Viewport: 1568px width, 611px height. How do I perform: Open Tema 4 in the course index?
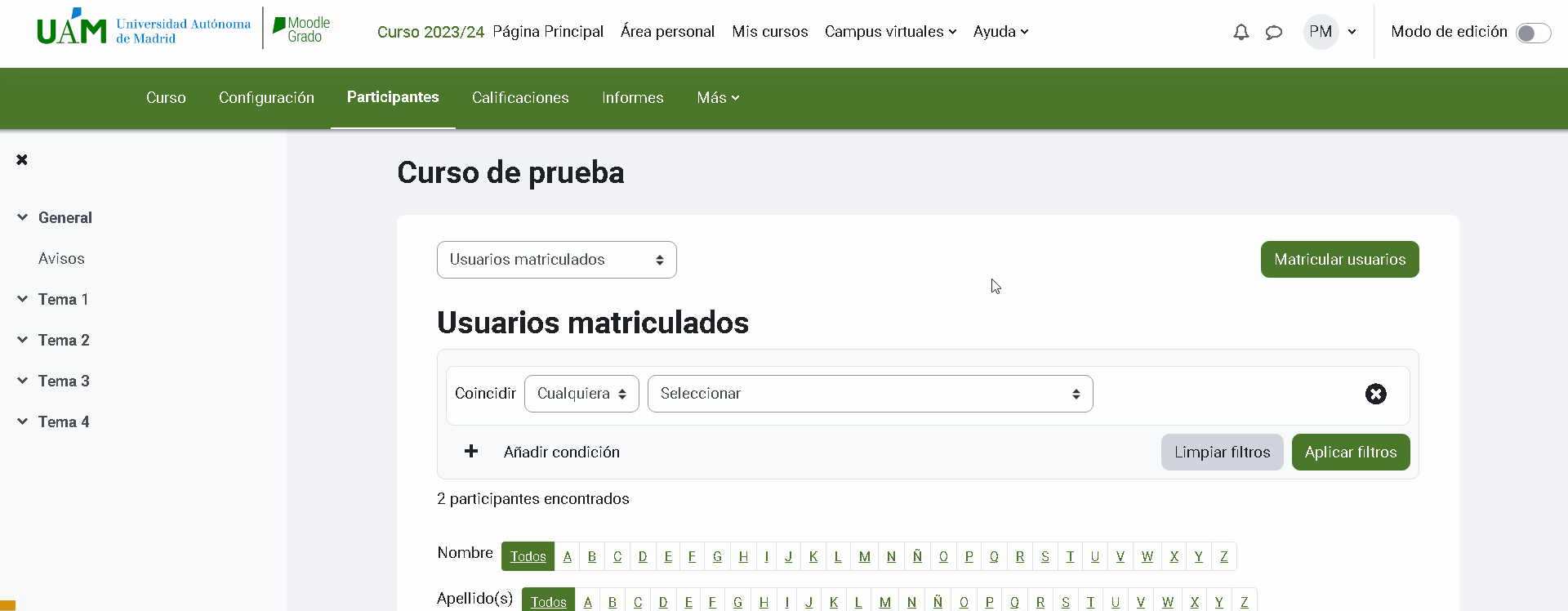click(64, 421)
